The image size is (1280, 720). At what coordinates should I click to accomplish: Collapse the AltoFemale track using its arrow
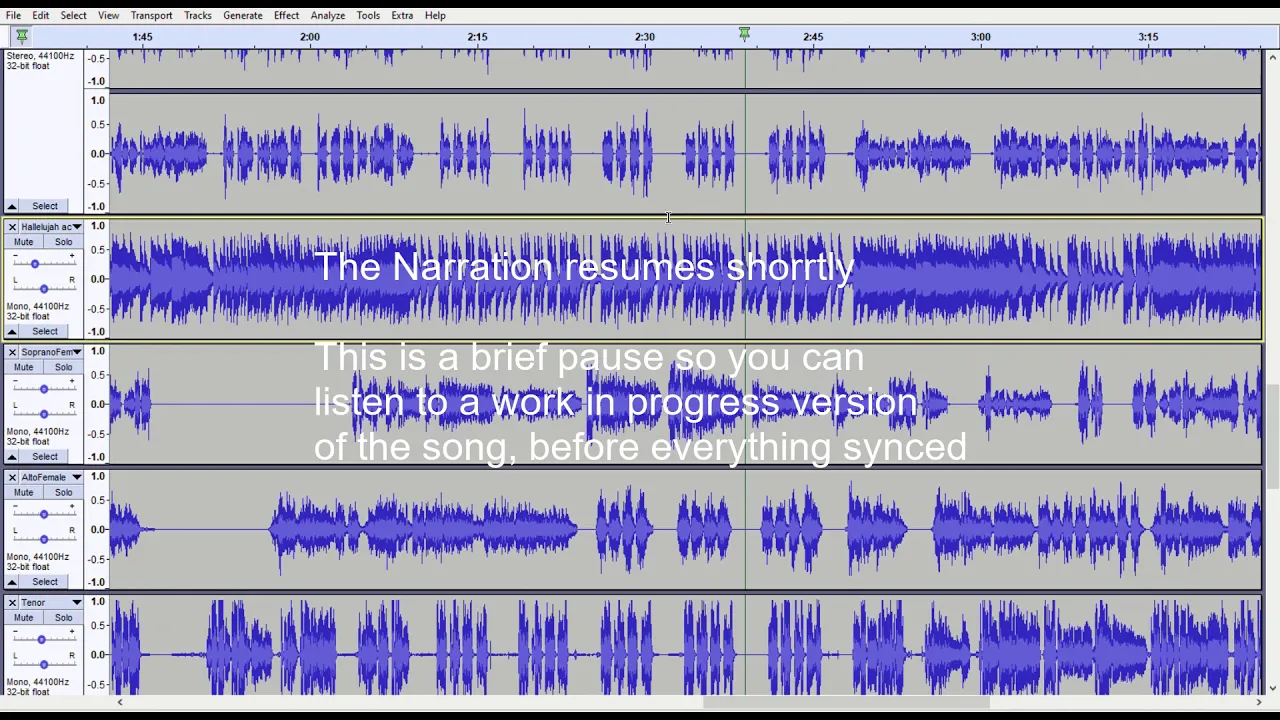coord(13,581)
